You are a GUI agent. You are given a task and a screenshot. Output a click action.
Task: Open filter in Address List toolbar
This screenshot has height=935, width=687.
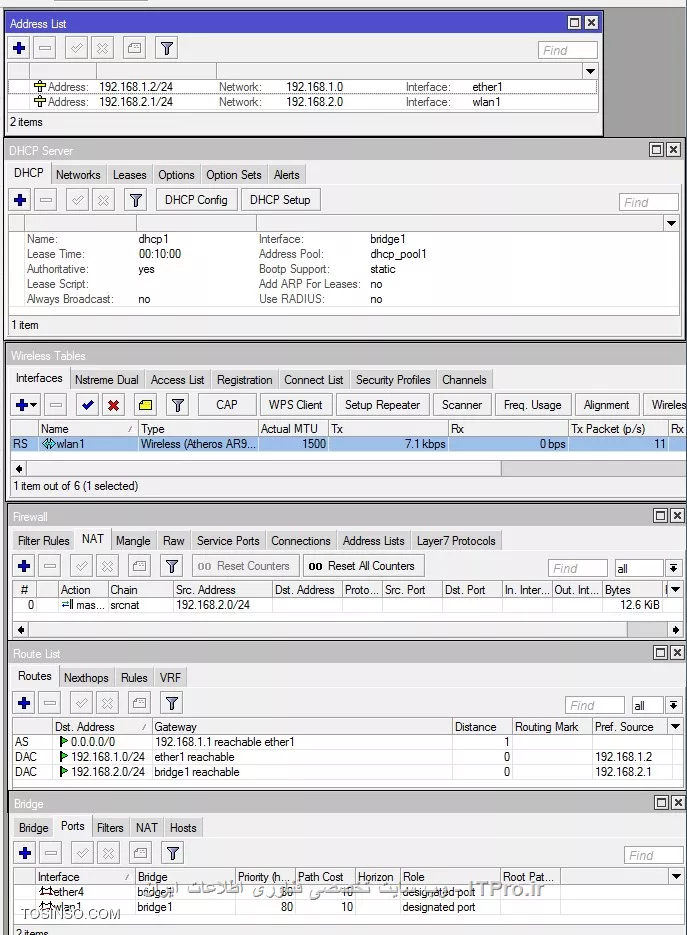(167, 48)
